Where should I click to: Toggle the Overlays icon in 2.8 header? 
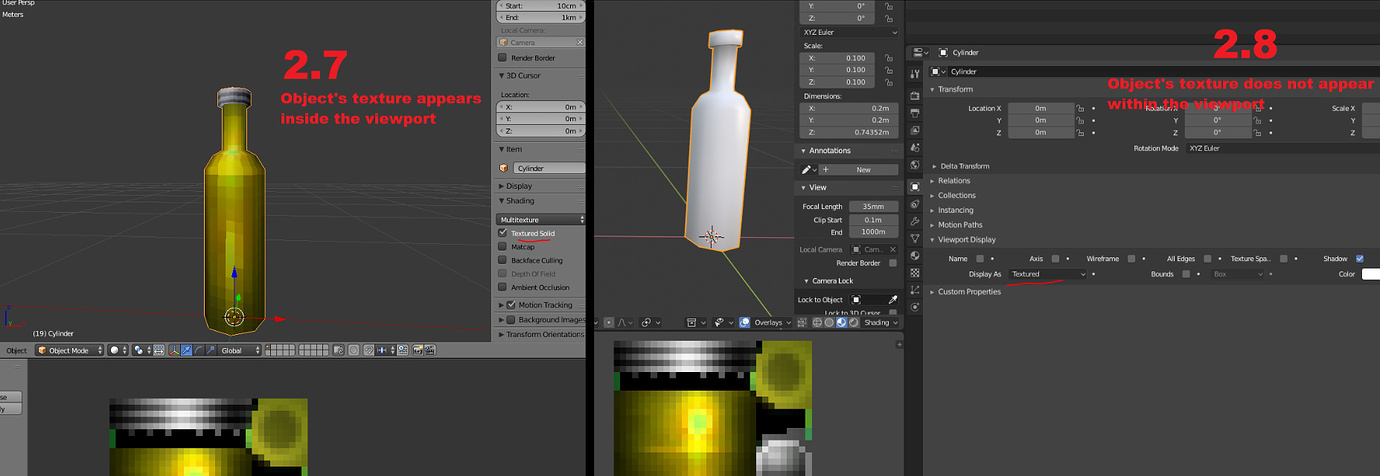pyautogui.click(x=744, y=323)
